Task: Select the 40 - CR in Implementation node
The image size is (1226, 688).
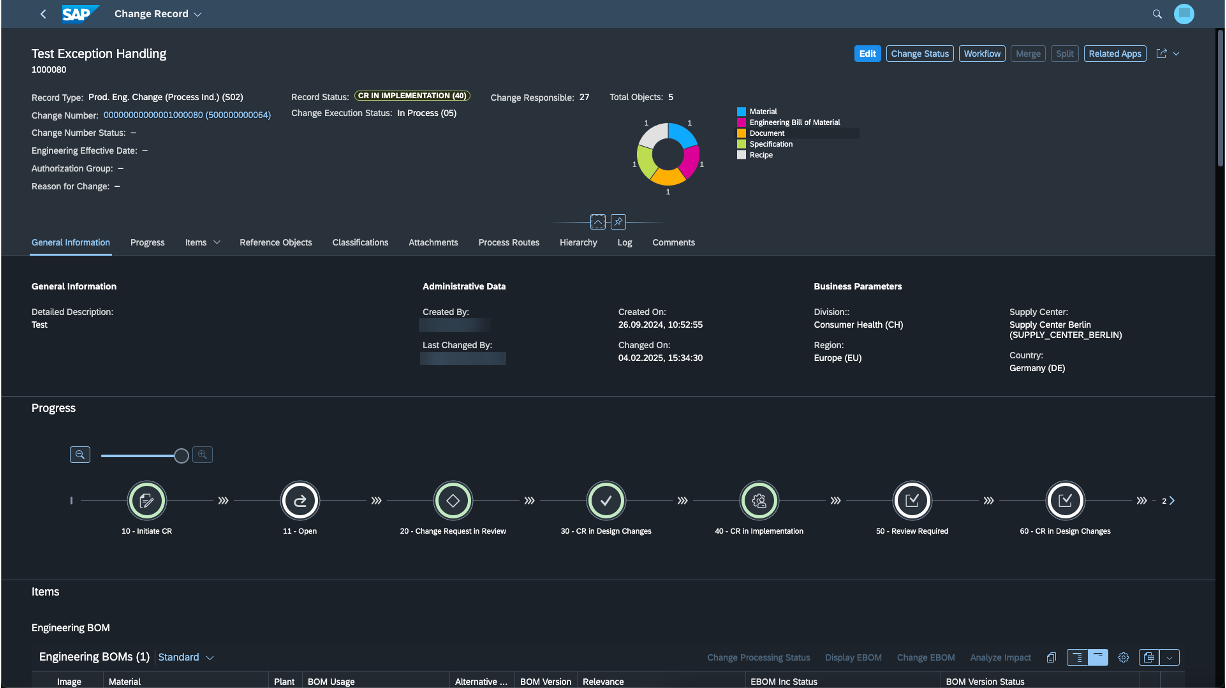Action: coord(759,500)
